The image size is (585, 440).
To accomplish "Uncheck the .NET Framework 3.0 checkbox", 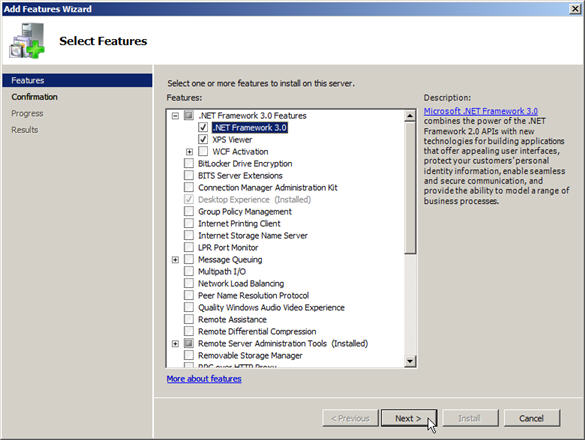I will (x=203, y=127).
